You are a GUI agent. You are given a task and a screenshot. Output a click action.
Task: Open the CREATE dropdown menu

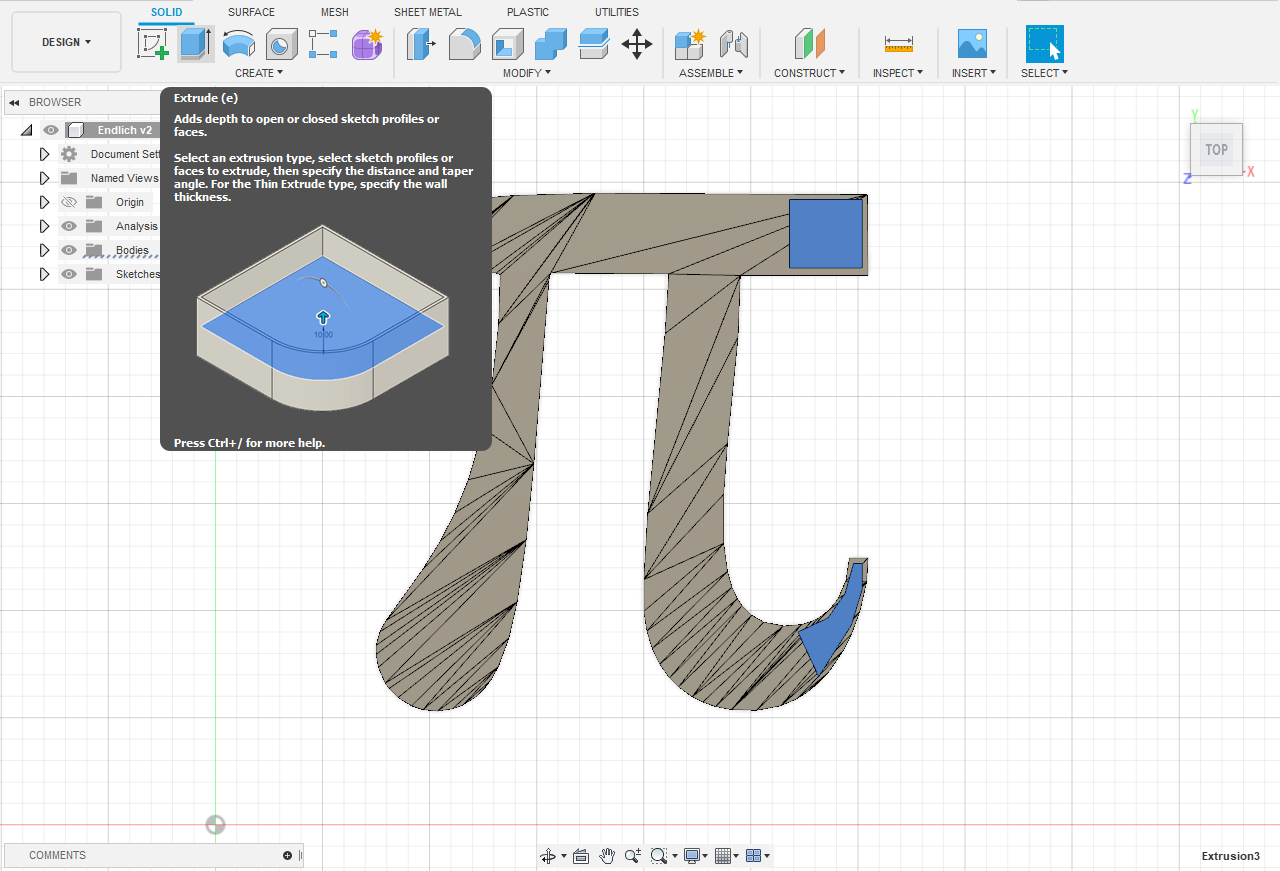[258, 72]
